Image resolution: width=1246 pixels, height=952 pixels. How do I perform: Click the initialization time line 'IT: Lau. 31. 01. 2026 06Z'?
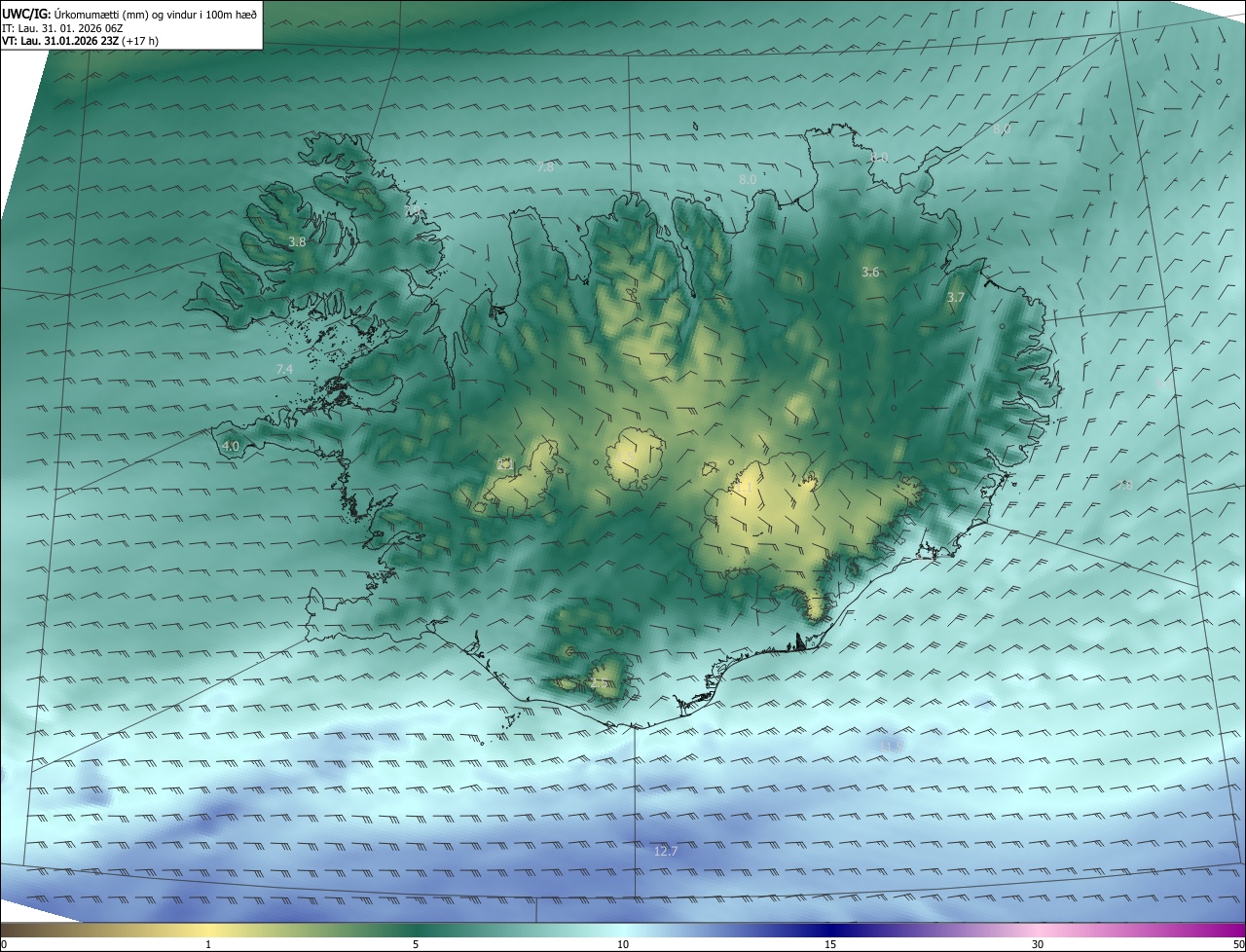[x=61, y=28]
